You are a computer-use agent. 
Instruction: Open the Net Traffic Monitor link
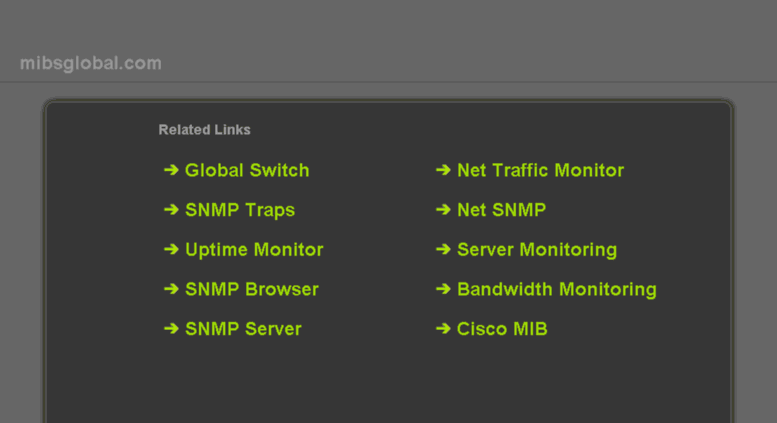[x=541, y=170]
